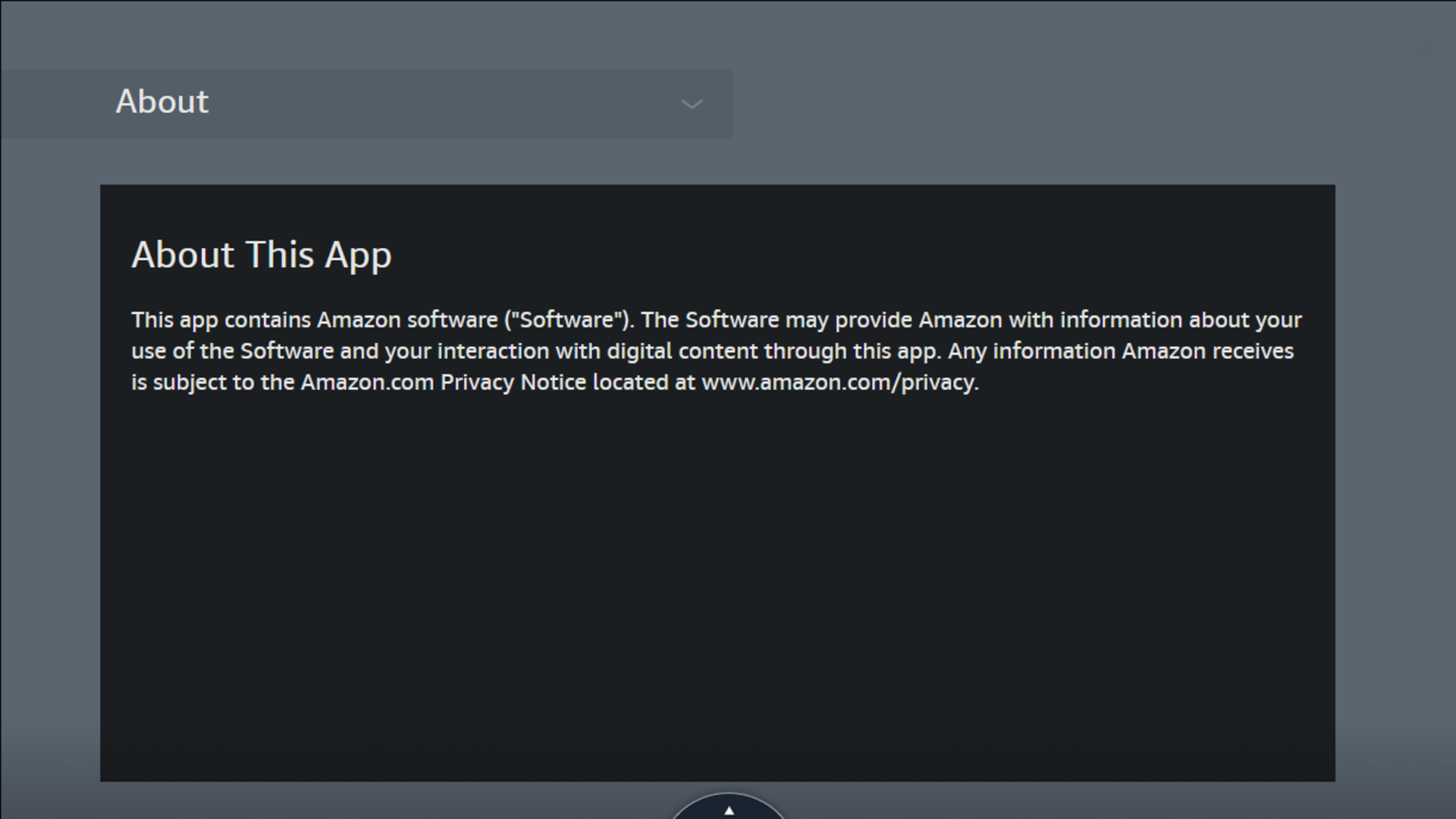Select the About This App heading
Image resolution: width=1456 pixels, height=819 pixels.
pos(262,256)
